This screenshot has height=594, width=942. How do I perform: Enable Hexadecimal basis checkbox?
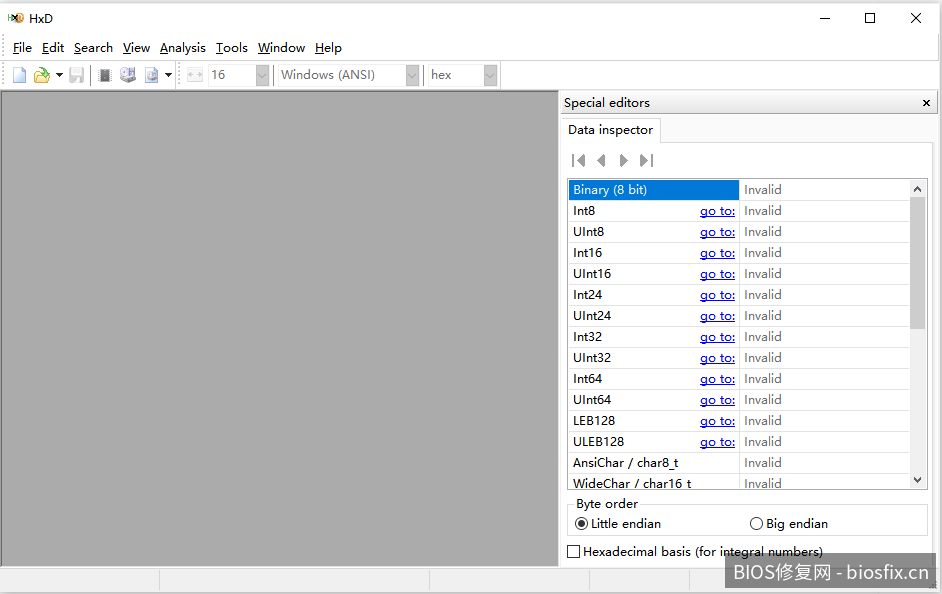pos(574,552)
